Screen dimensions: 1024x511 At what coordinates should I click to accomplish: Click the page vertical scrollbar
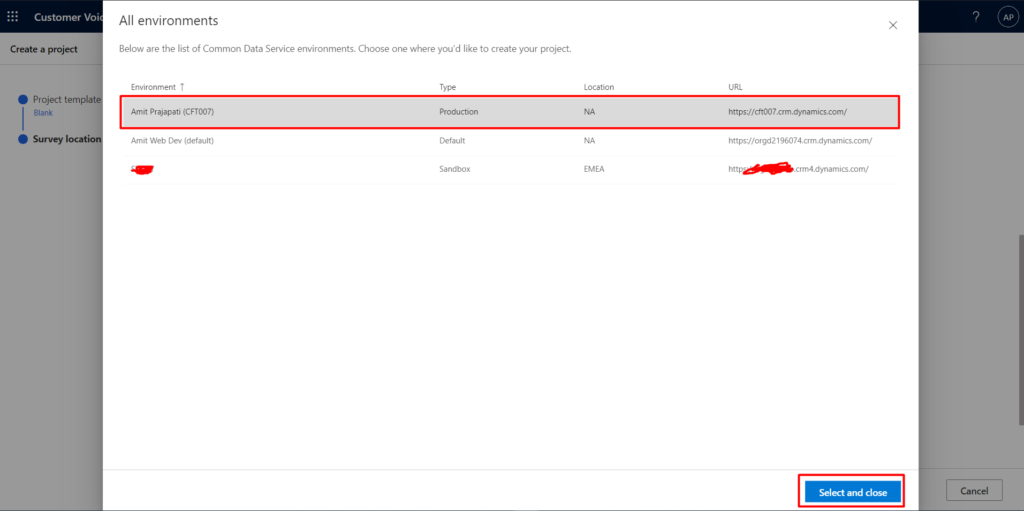point(1019,330)
